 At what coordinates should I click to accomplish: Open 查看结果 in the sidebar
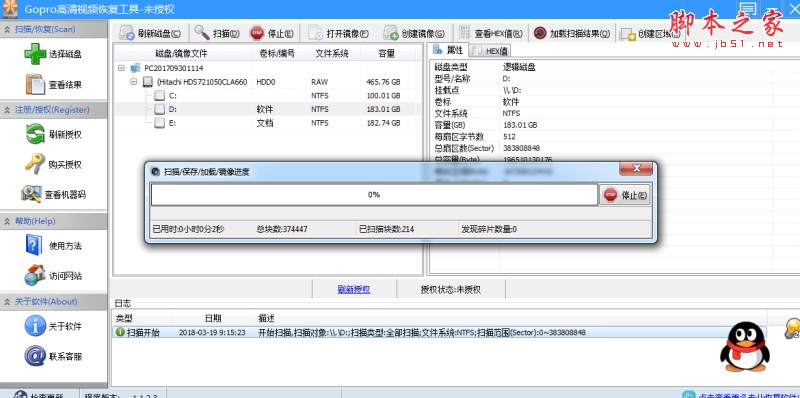point(54,85)
